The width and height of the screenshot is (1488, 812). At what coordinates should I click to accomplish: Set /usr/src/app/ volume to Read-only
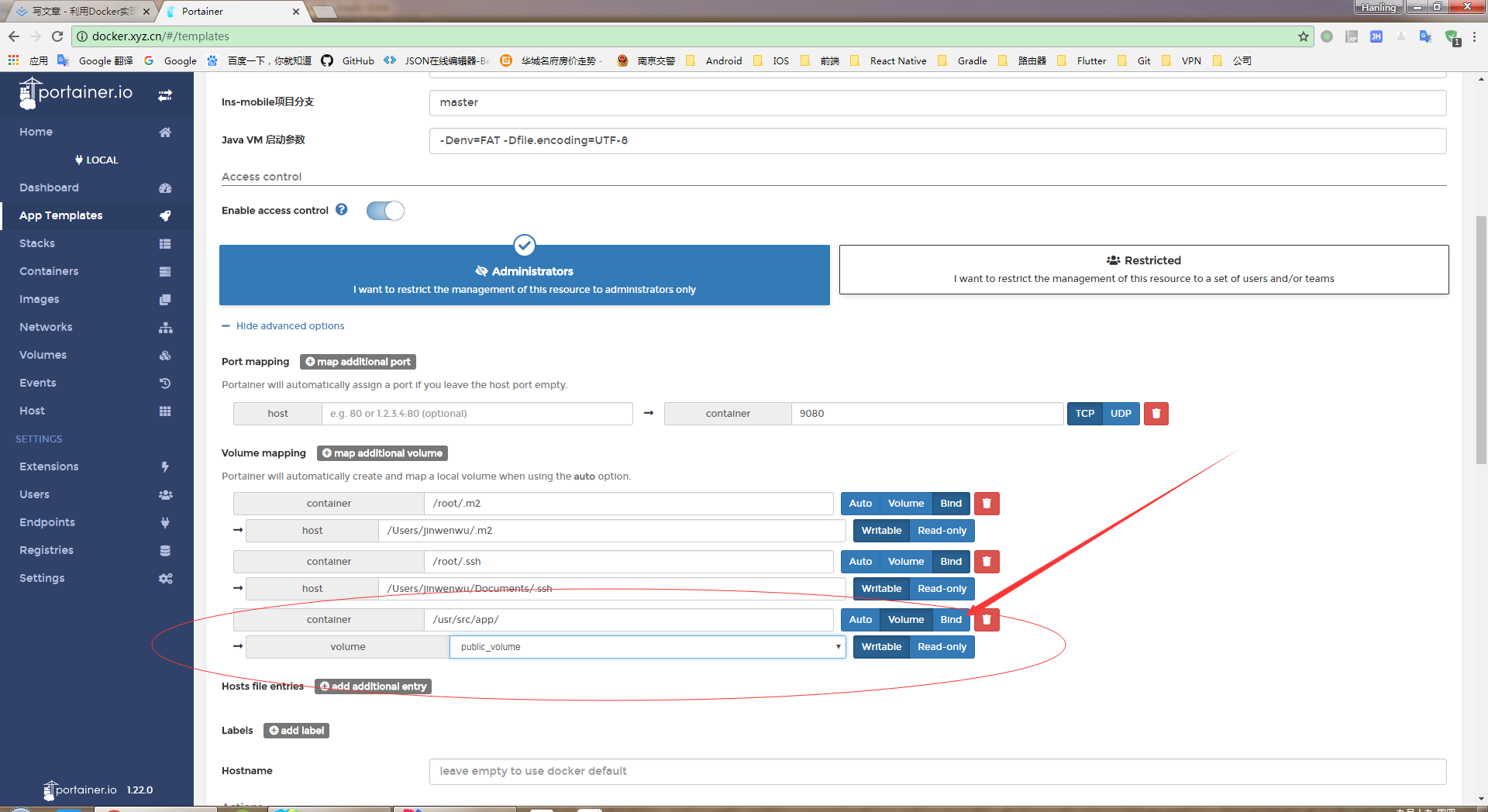pos(942,647)
